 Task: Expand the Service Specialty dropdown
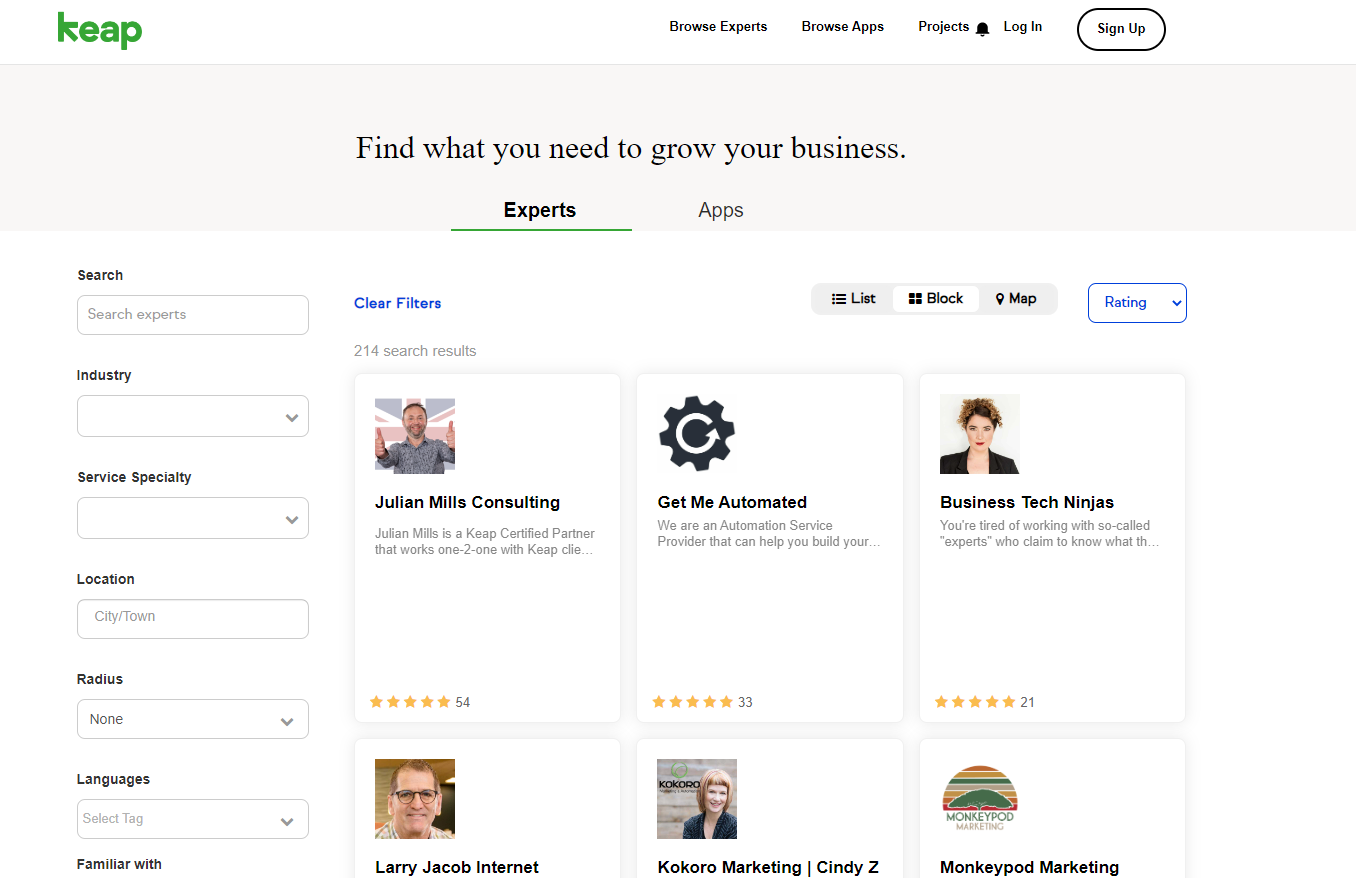click(x=193, y=518)
